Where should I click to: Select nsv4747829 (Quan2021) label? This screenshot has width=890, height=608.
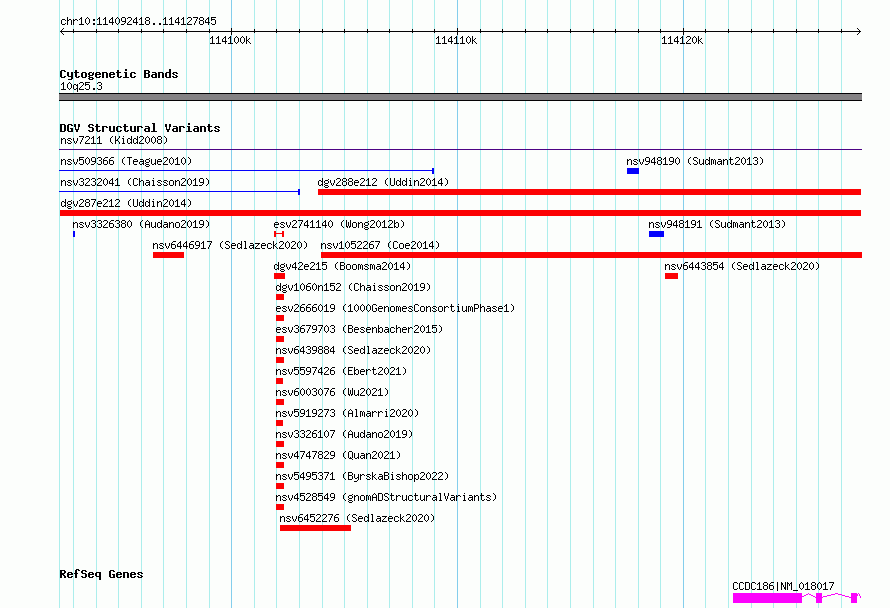point(338,455)
